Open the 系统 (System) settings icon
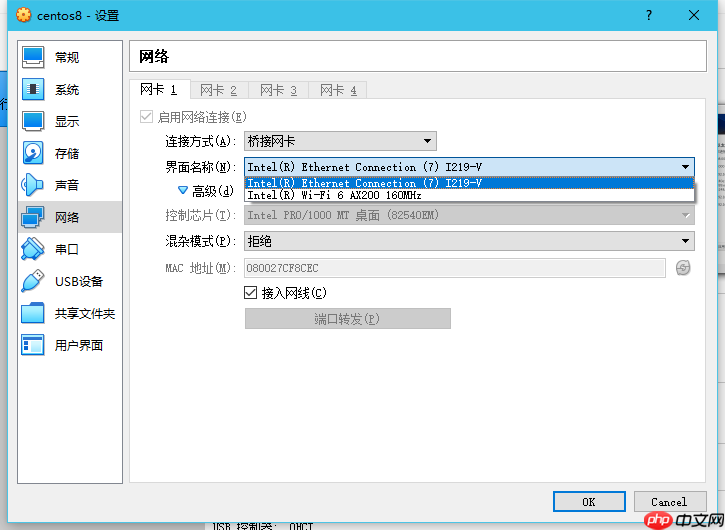This screenshot has height=530, width=725. tap(33, 89)
